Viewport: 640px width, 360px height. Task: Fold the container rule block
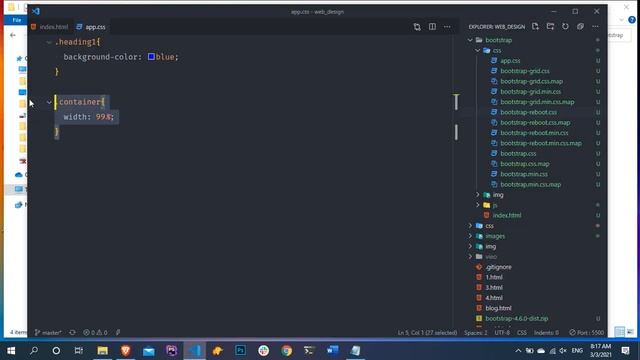(49, 102)
